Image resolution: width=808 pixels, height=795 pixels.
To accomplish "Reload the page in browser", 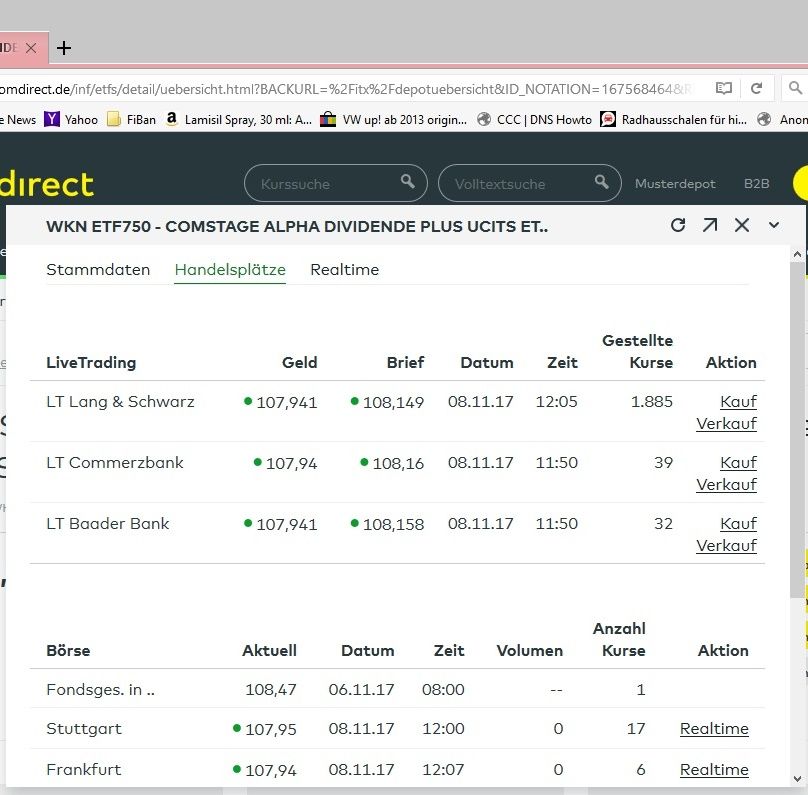I will pos(757,88).
